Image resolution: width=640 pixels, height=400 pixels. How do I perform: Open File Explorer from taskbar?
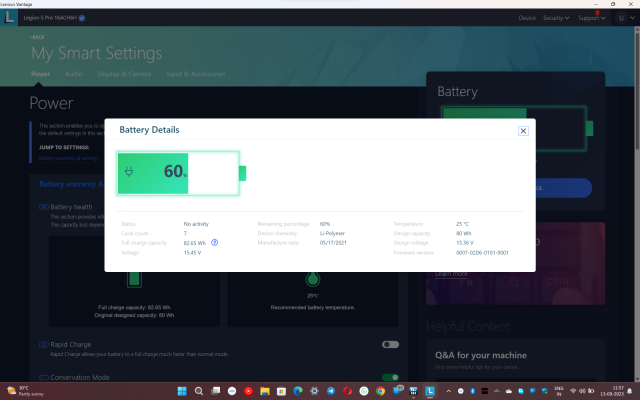[264, 391]
